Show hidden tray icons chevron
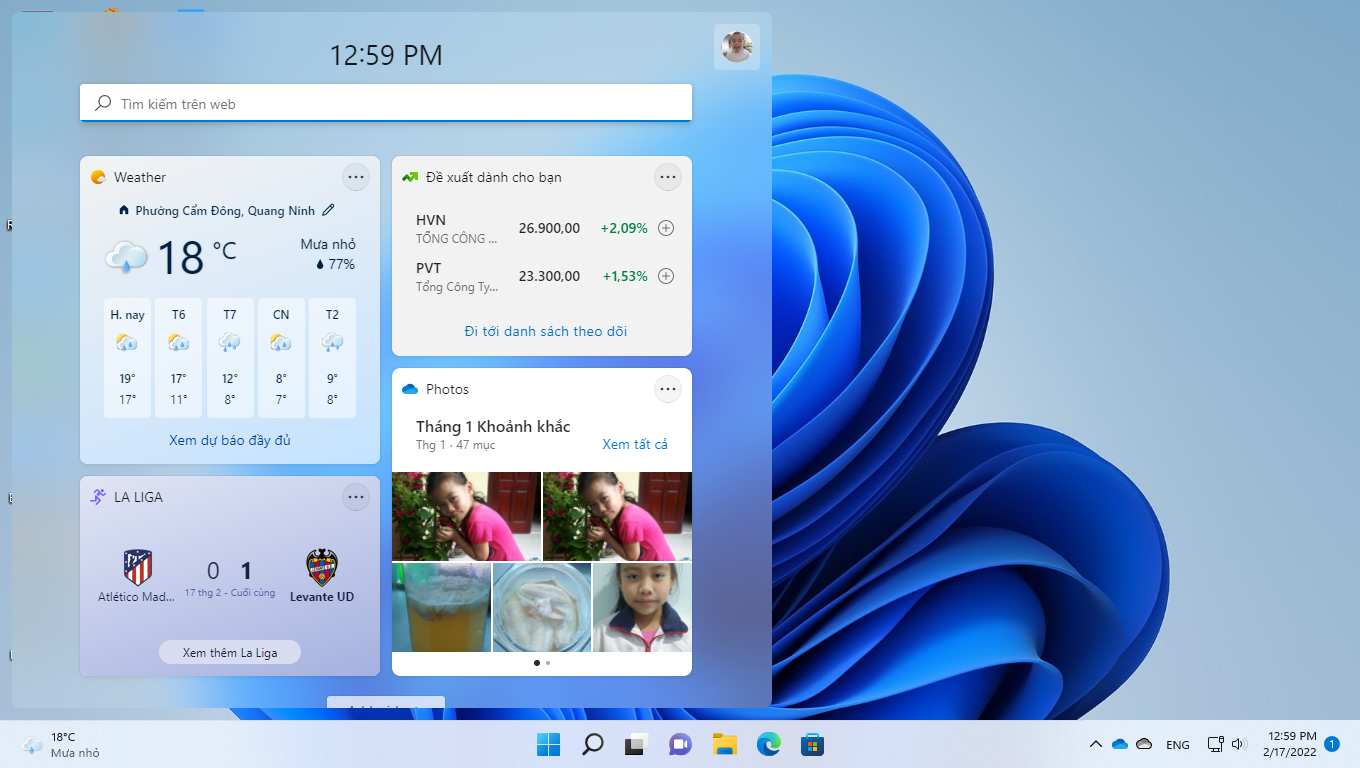This screenshot has height=768, width=1360. coord(1096,744)
